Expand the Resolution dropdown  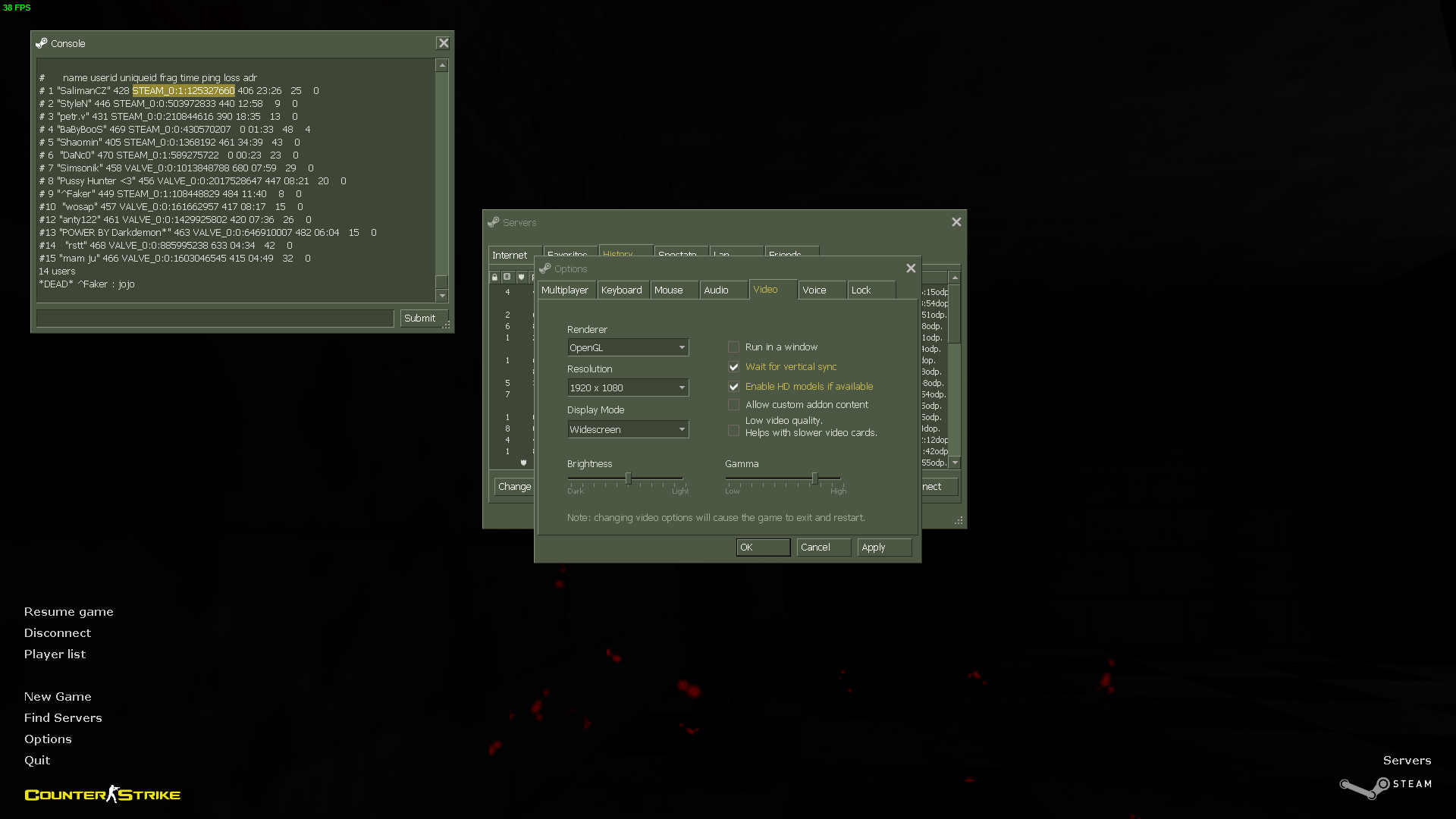628,388
